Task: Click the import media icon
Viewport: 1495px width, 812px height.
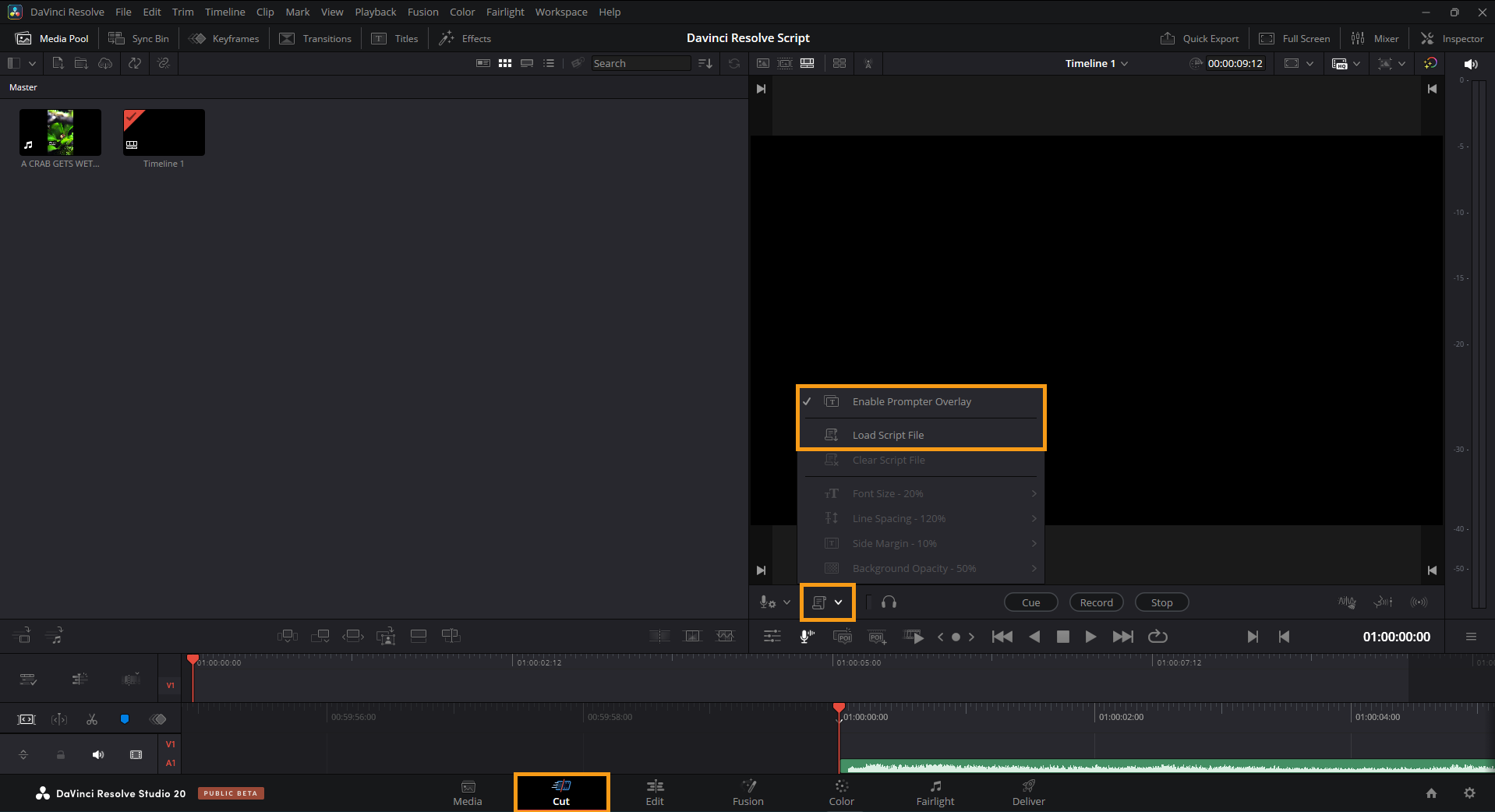Action: 58,63
